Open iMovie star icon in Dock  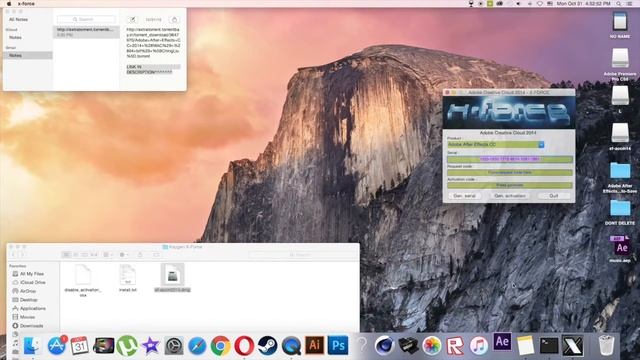coord(151,346)
